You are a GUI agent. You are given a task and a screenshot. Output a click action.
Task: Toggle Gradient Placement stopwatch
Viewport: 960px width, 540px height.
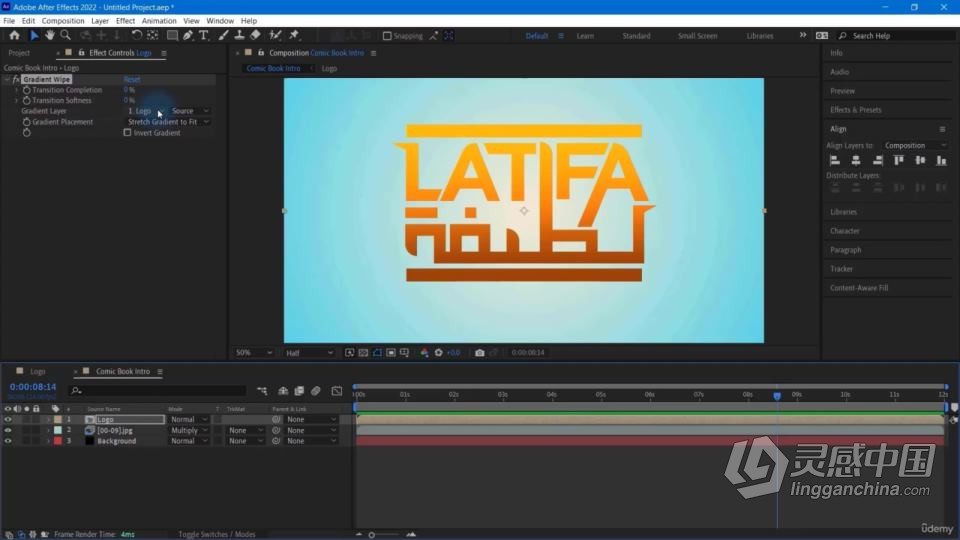[x=26, y=122]
